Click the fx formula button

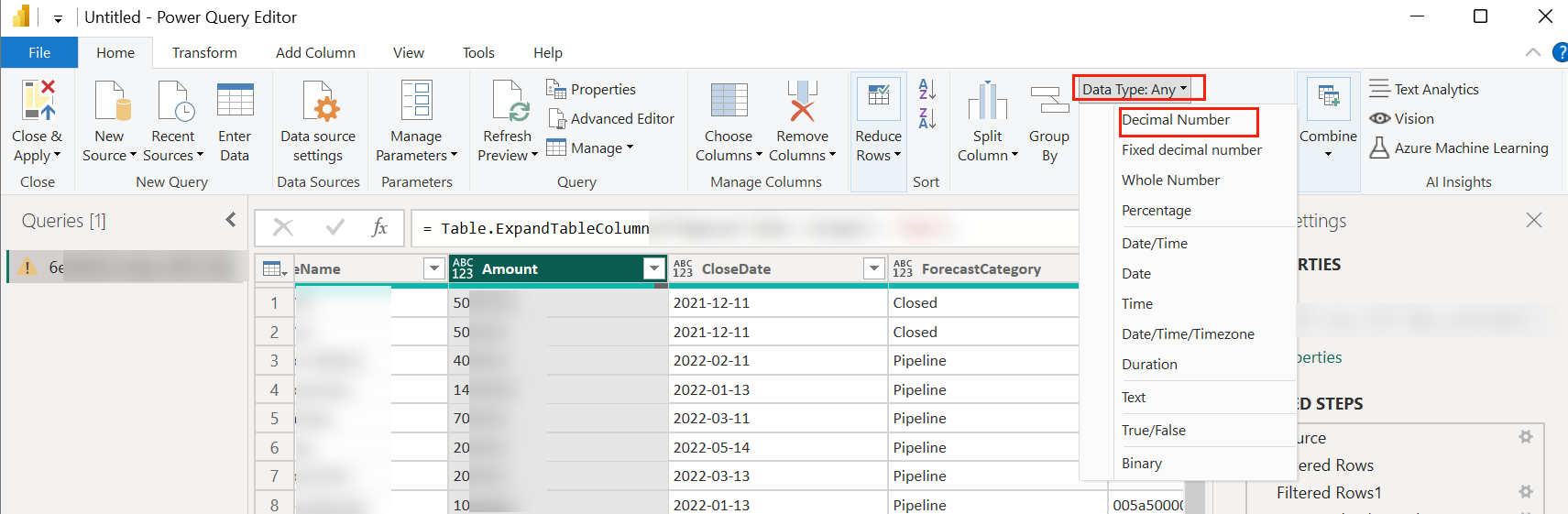coord(379,227)
